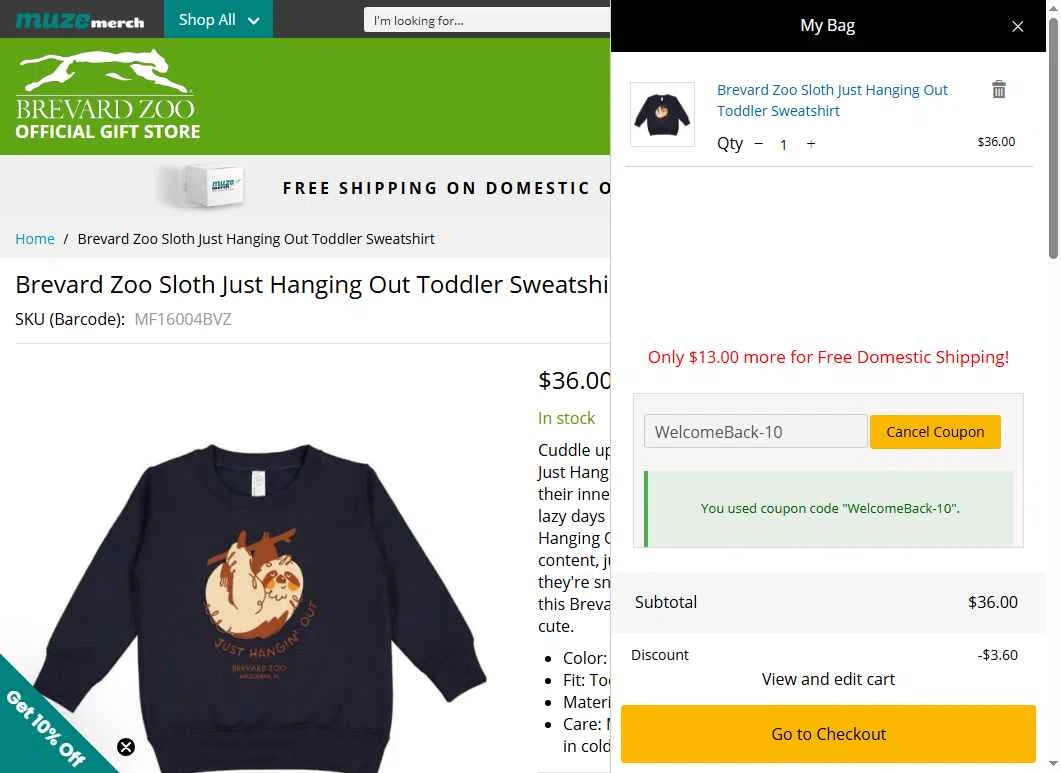This screenshot has width=1061, height=773.
Task: Close the My Bag panel
Action: click(x=1017, y=27)
